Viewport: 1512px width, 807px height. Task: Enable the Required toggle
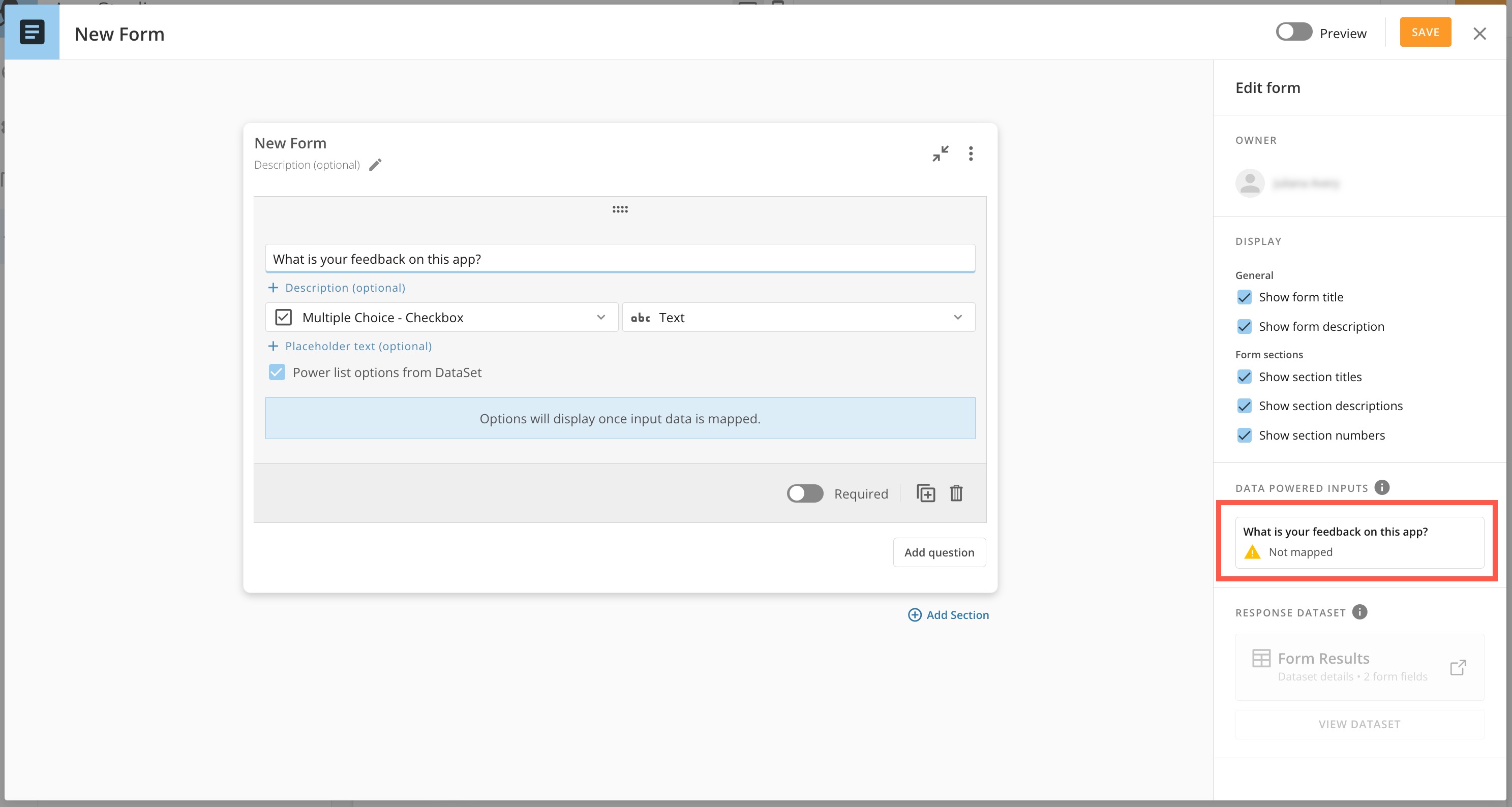point(805,493)
